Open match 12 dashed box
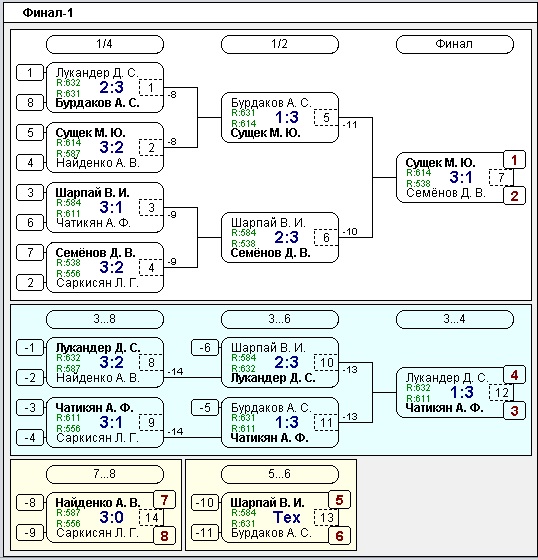This screenshot has height=560, width=538. pyautogui.click(x=501, y=392)
